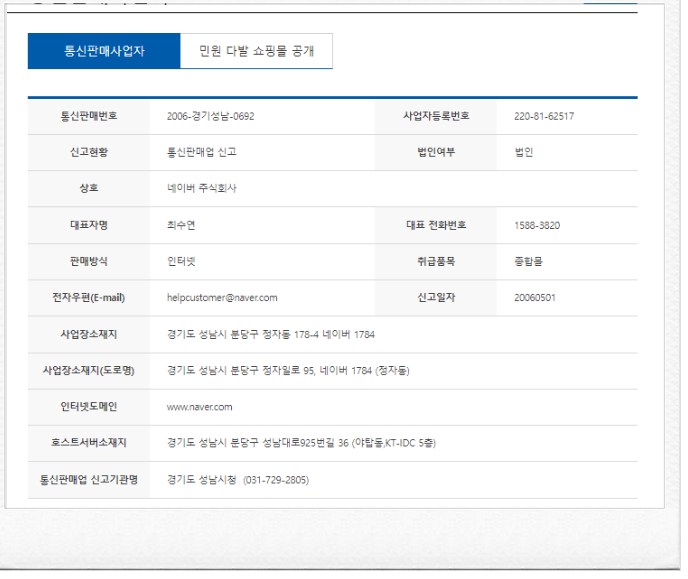The height and width of the screenshot is (579, 688).
Task: Click the agency 경기도 성남시청 (031-729-2805)
Action: point(238,480)
